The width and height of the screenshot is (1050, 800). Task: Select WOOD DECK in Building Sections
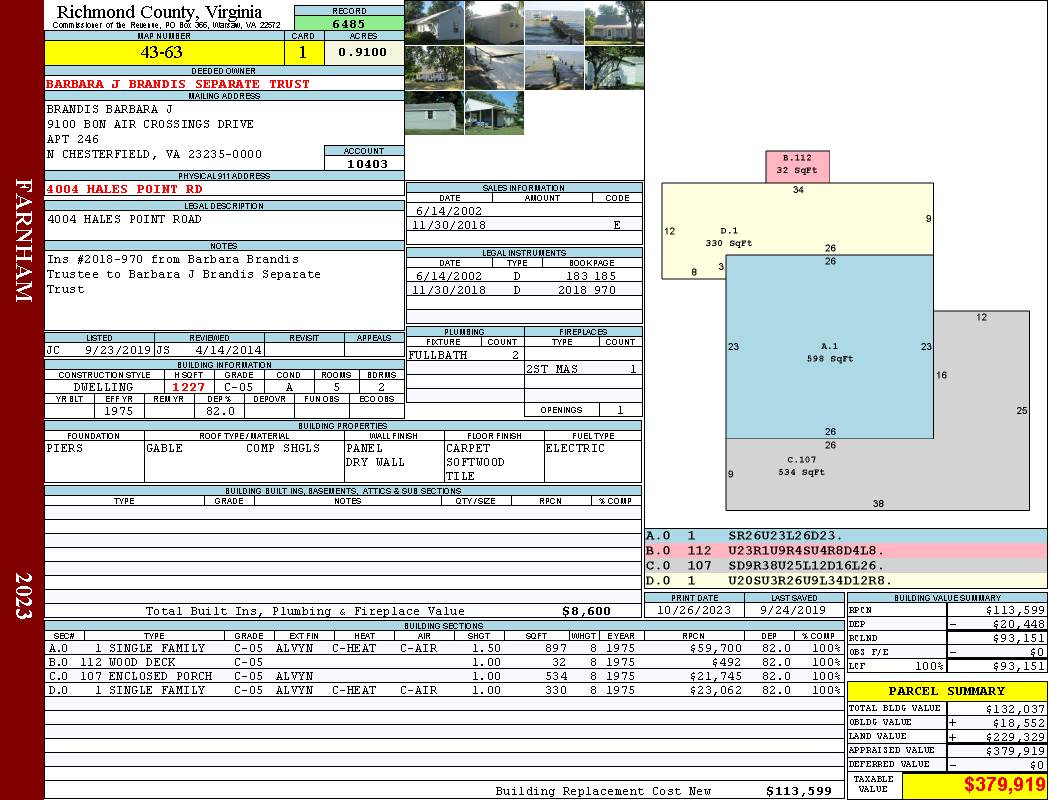click(x=142, y=663)
